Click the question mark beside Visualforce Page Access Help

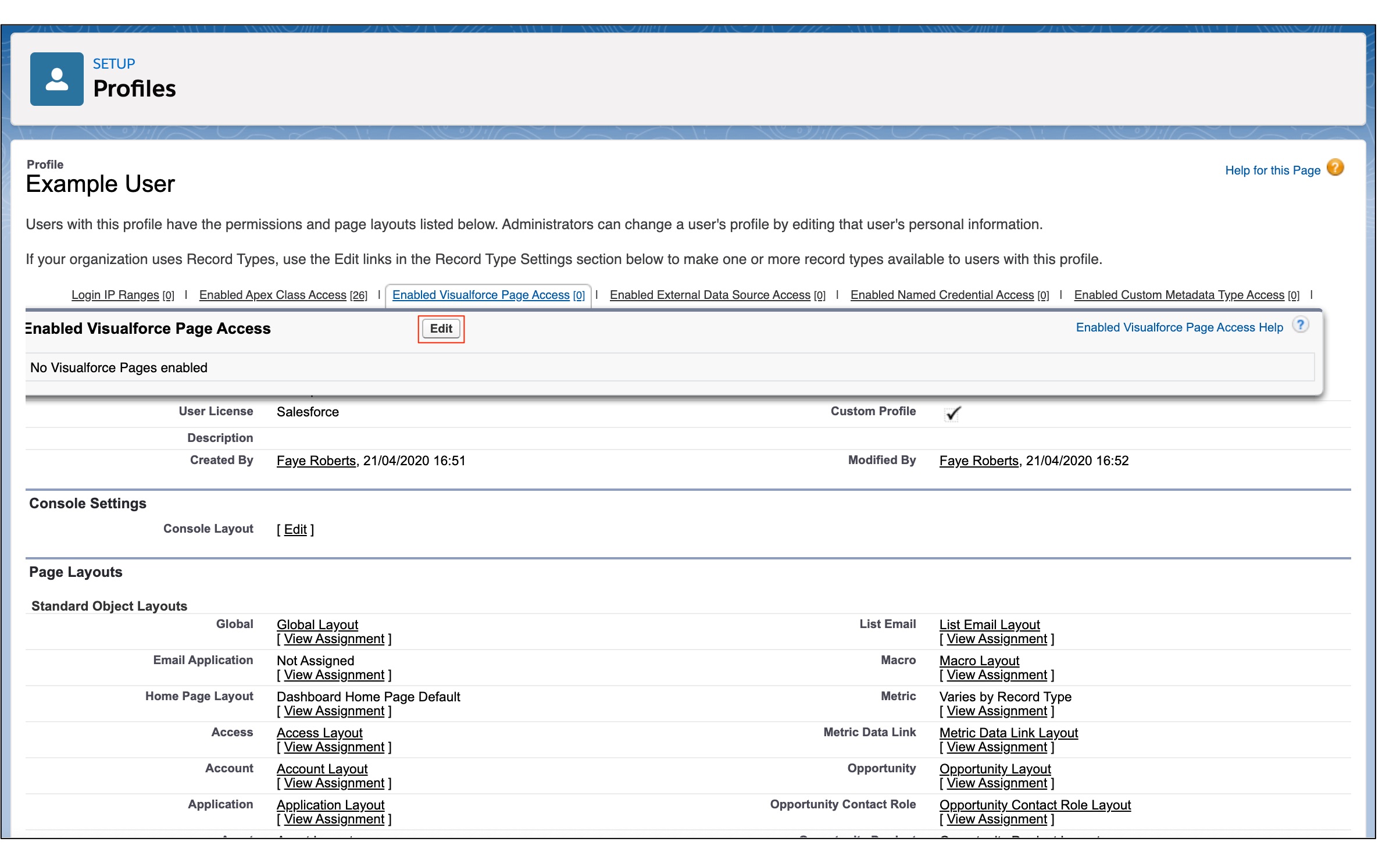(1301, 326)
